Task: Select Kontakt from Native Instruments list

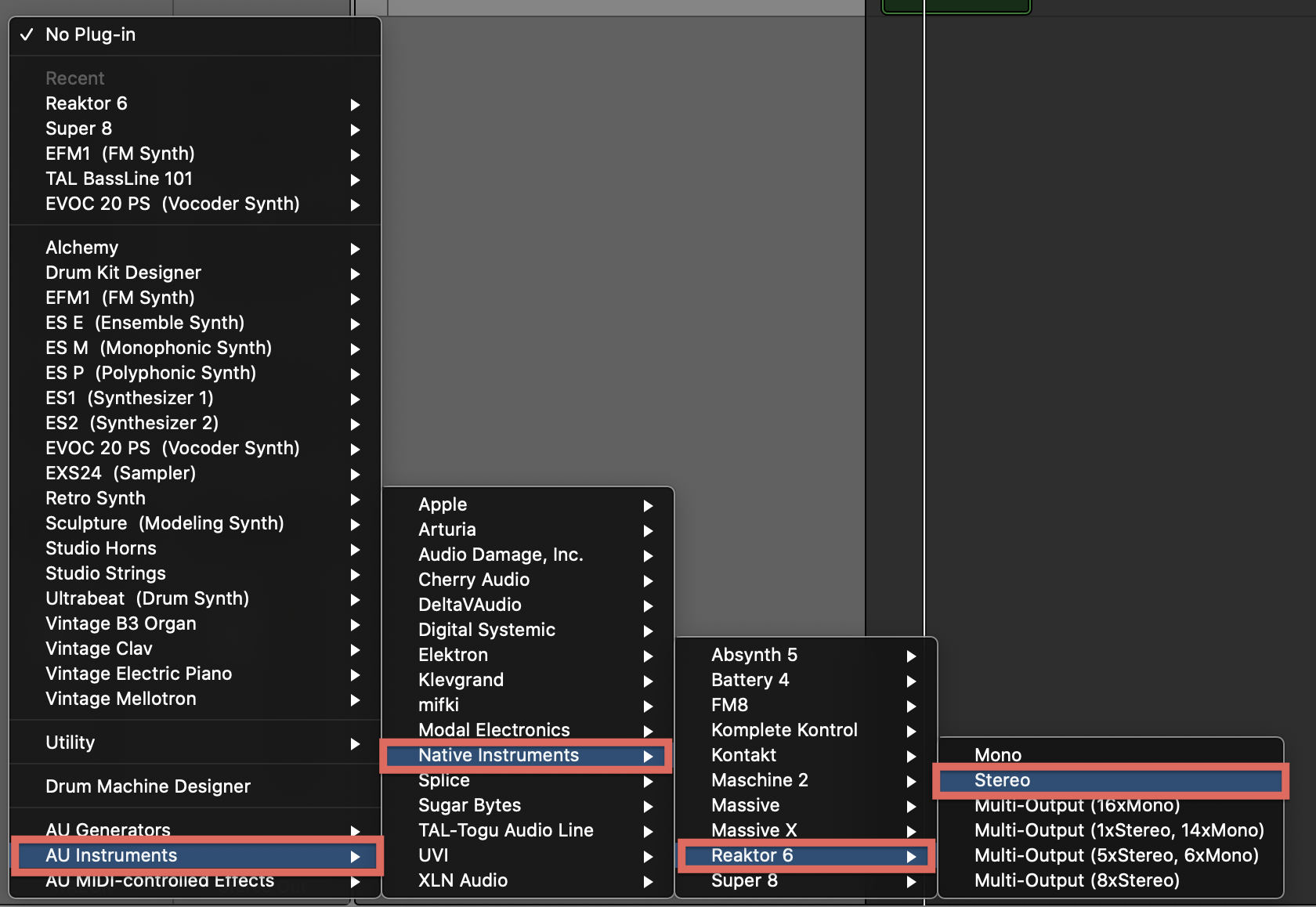Action: [x=743, y=755]
